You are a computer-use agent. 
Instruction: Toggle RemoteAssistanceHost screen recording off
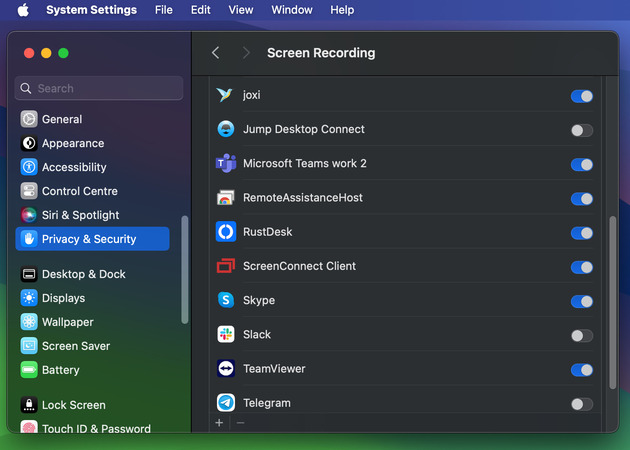pyautogui.click(x=582, y=199)
